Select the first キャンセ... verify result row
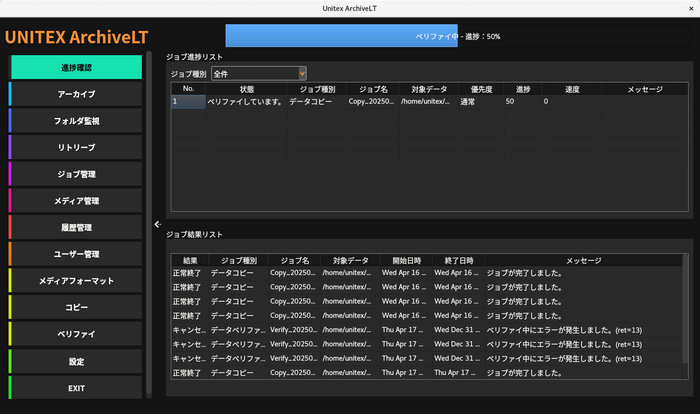This screenshot has width=700, height=414. 427,330
